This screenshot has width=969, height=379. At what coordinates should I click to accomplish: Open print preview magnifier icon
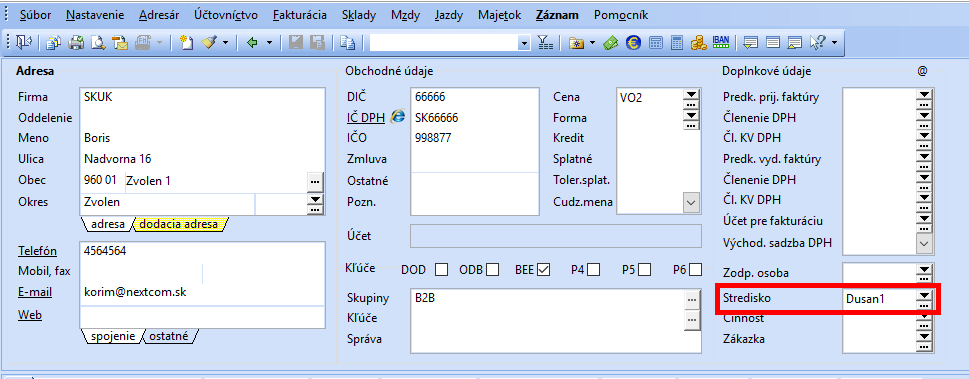pos(98,43)
